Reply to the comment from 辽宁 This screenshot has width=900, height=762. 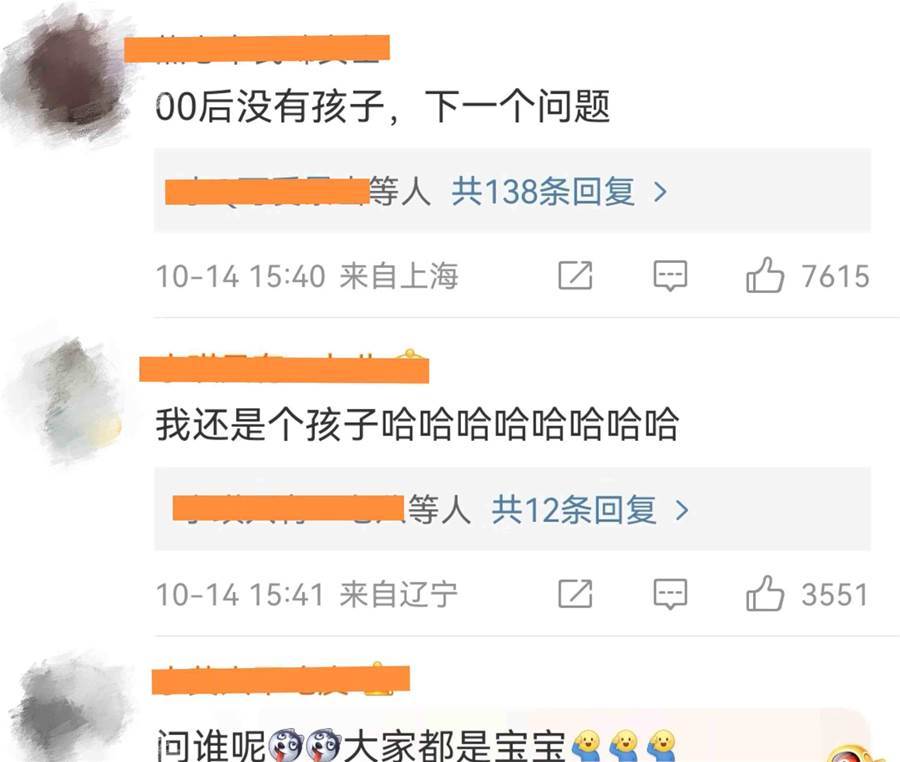[670, 594]
